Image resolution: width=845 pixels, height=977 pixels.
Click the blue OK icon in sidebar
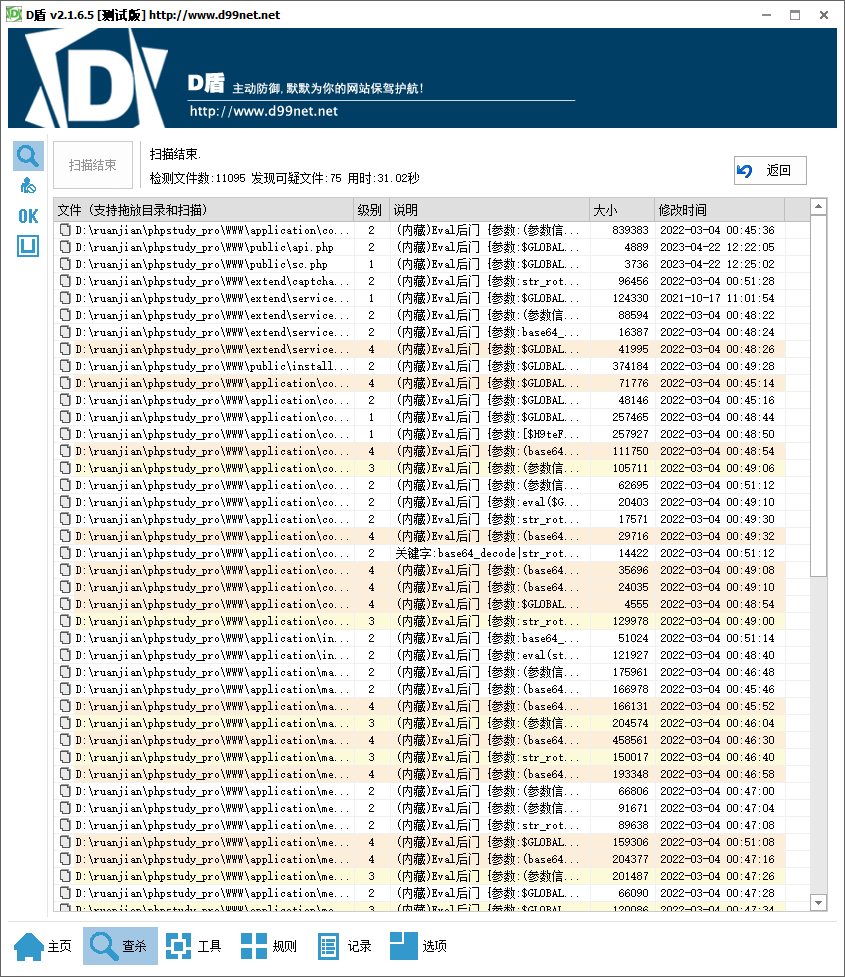click(28, 216)
